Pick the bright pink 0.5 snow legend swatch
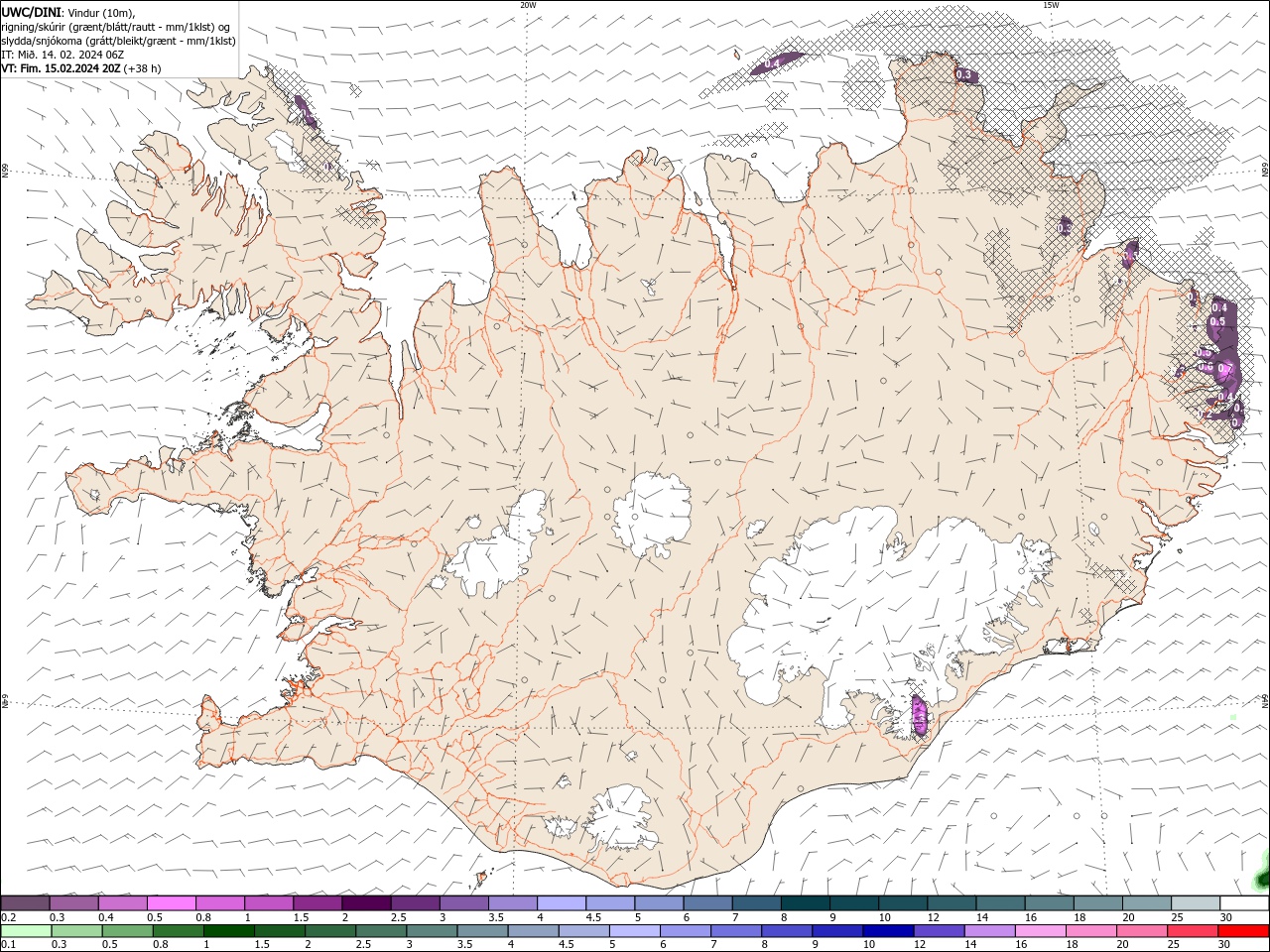1270x952 pixels. point(172,902)
